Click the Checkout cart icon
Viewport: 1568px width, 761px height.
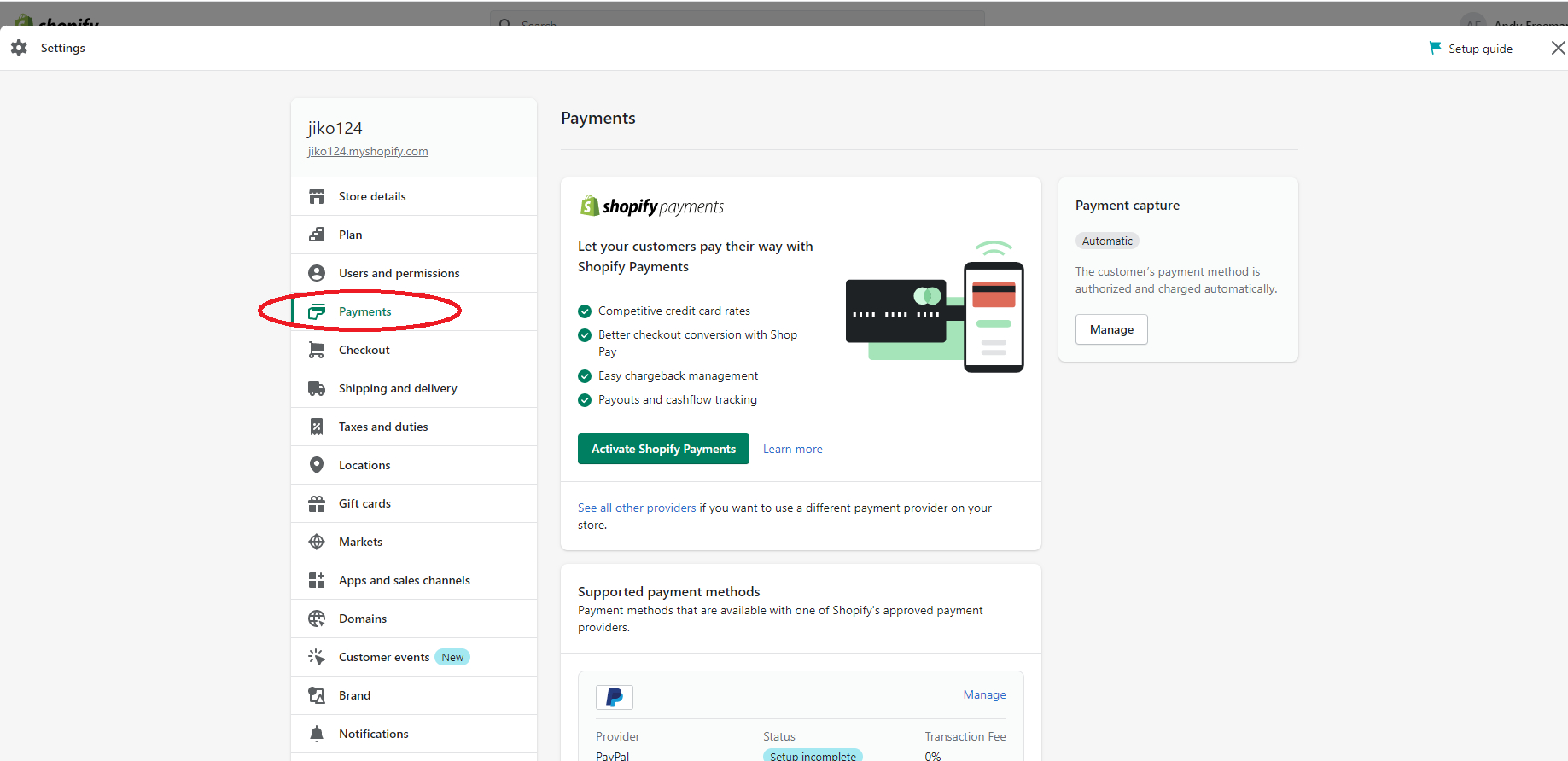click(317, 350)
